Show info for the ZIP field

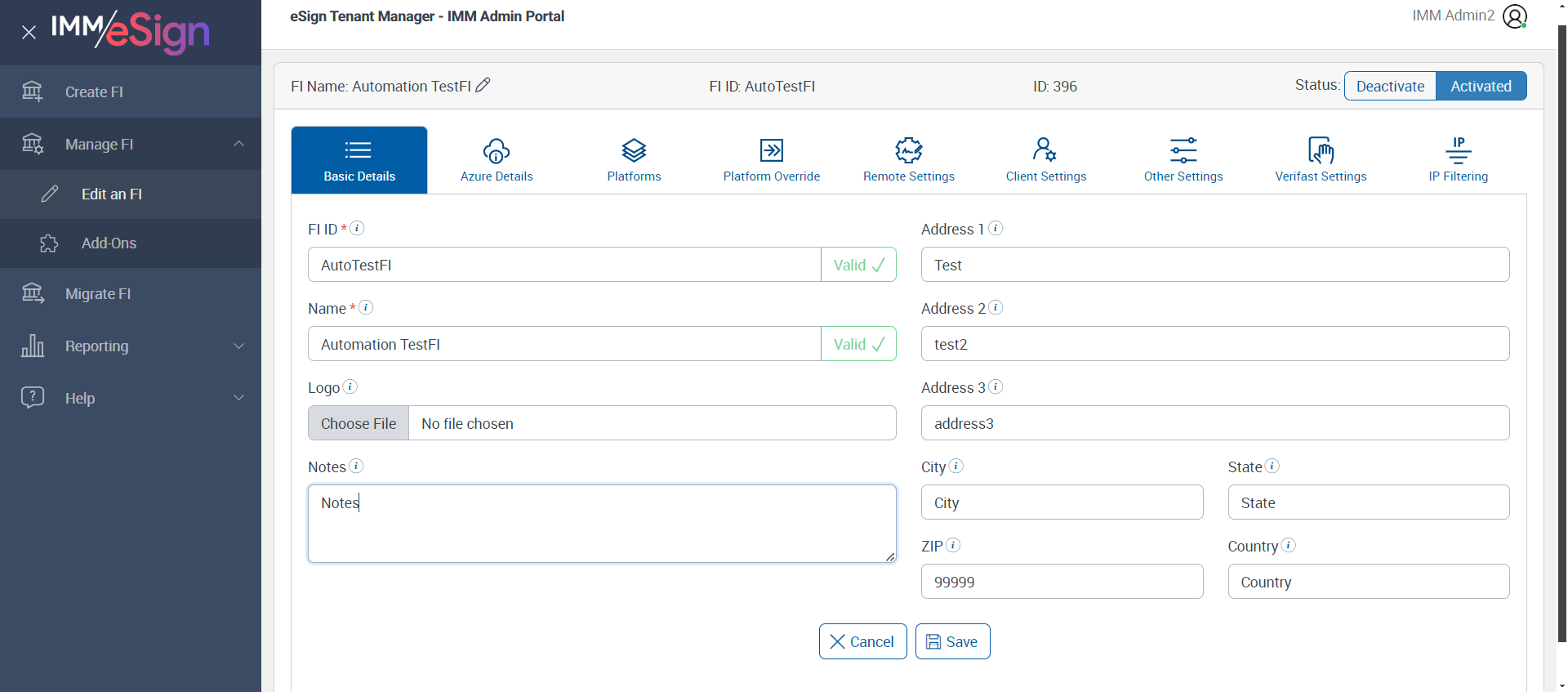pos(953,545)
